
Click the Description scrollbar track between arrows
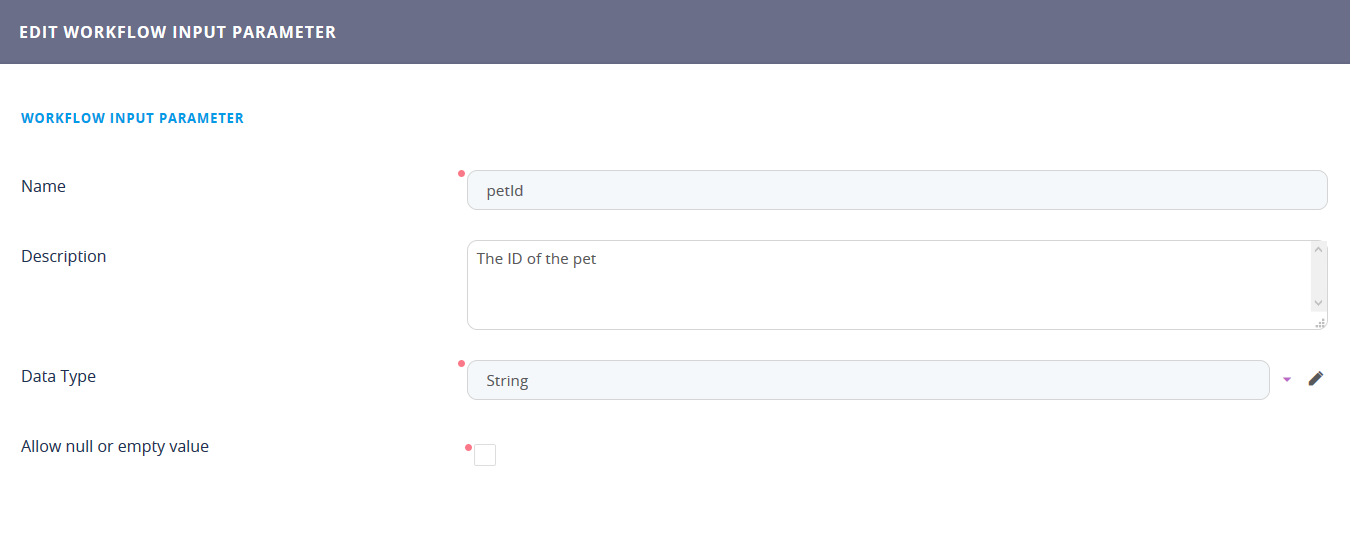click(1318, 275)
